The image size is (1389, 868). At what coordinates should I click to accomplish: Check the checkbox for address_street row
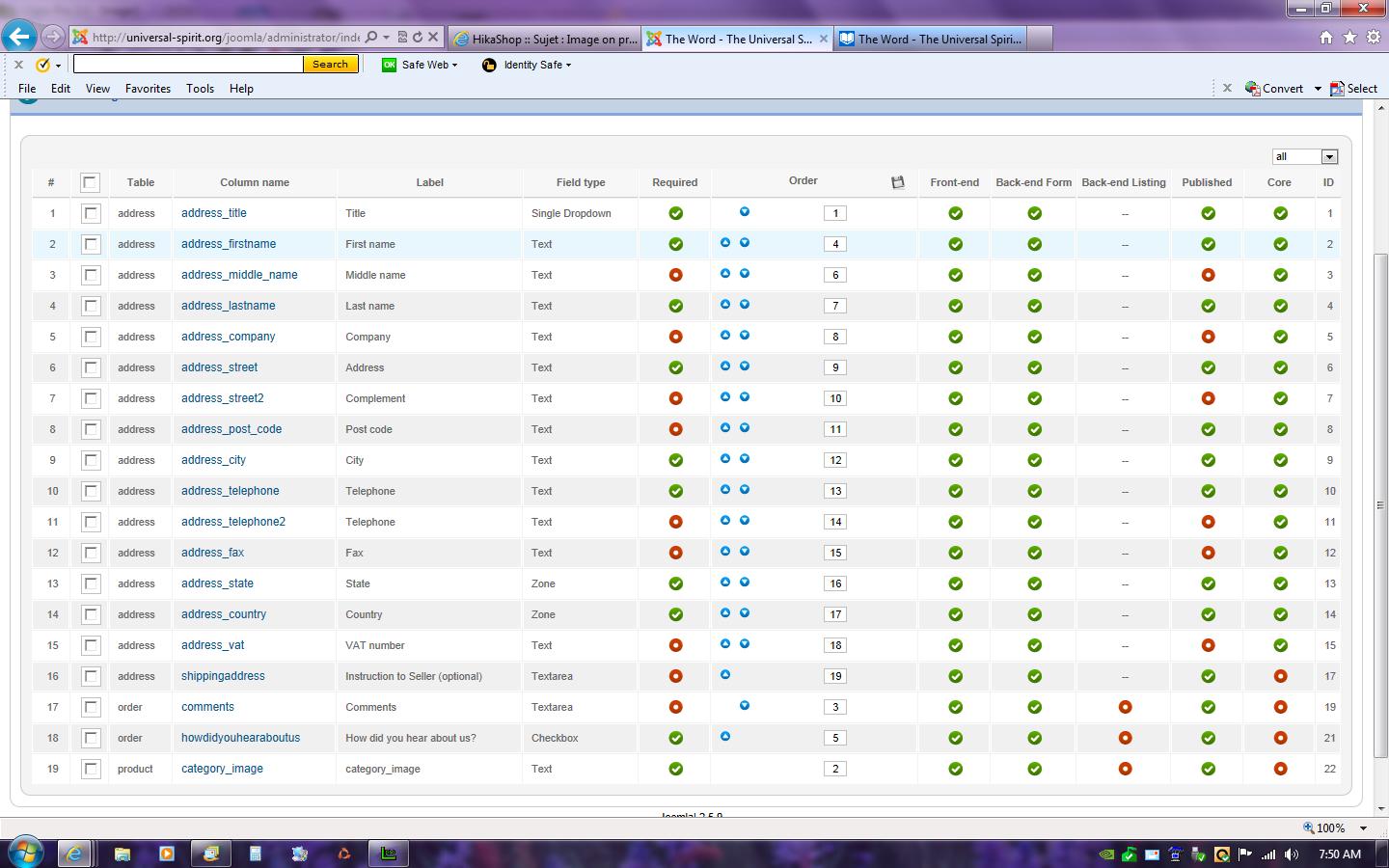tap(91, 367)
